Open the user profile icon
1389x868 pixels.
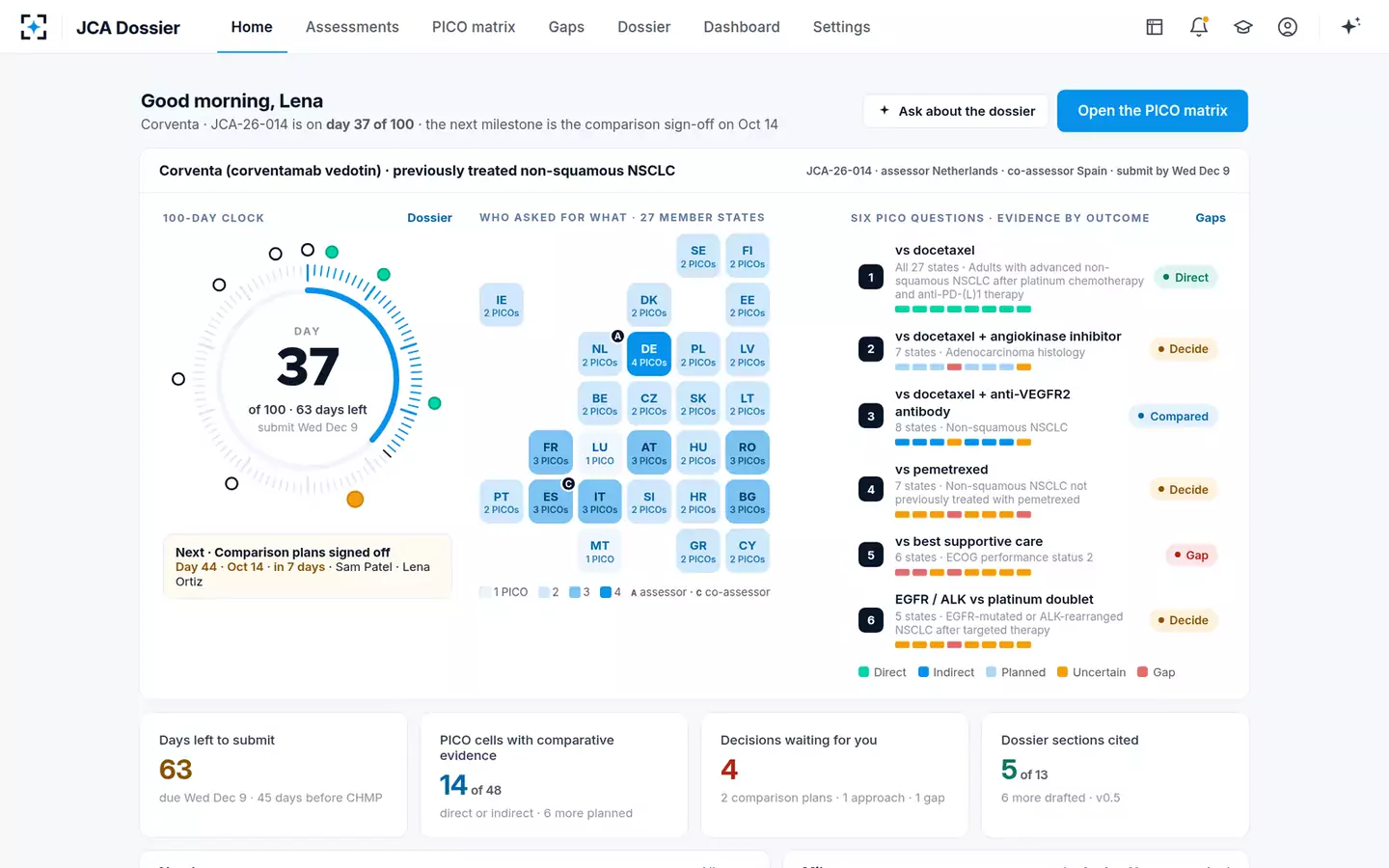pyautogui.click(x=1288, y=27)
